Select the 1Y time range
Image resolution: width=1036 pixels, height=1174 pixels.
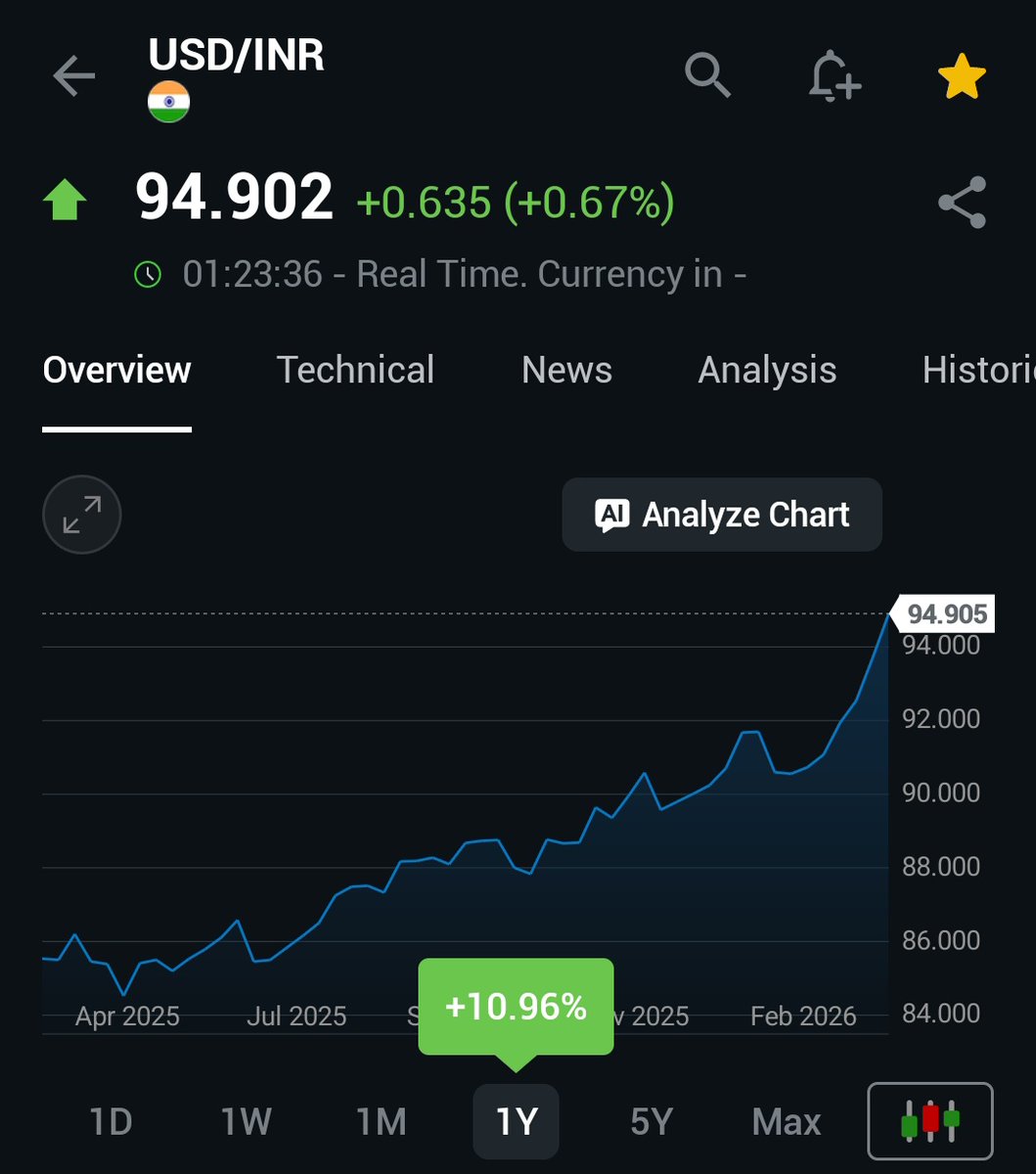(x=516, y=1121)
